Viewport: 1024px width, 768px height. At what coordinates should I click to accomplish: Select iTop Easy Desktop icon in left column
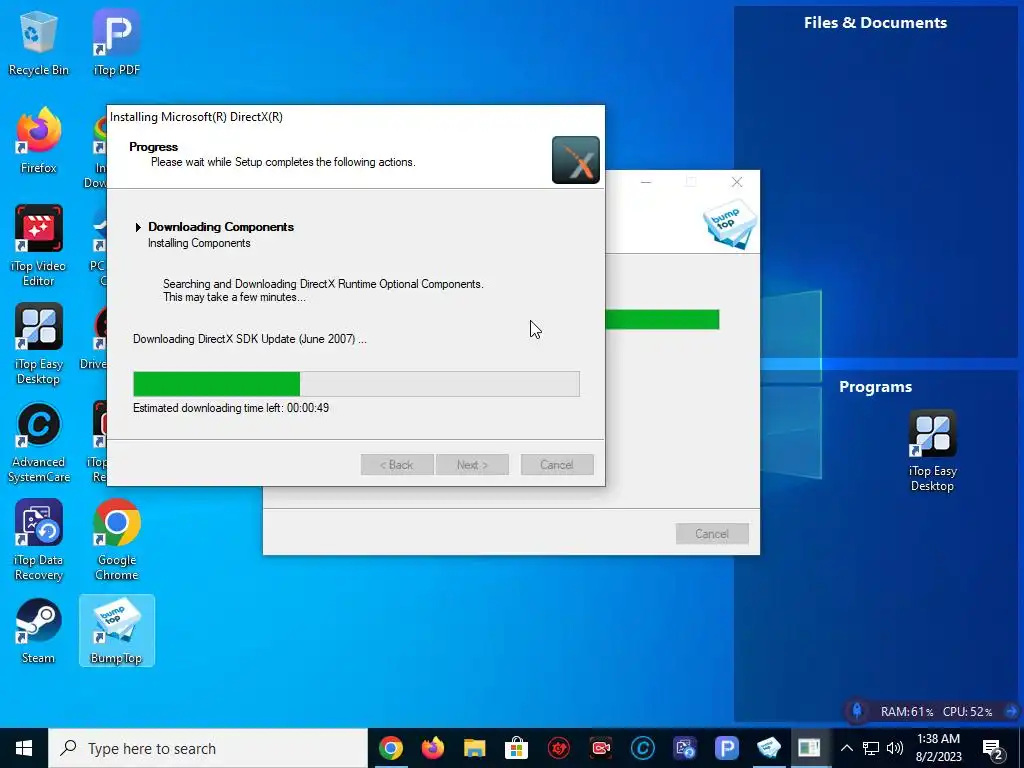point(38,344)
